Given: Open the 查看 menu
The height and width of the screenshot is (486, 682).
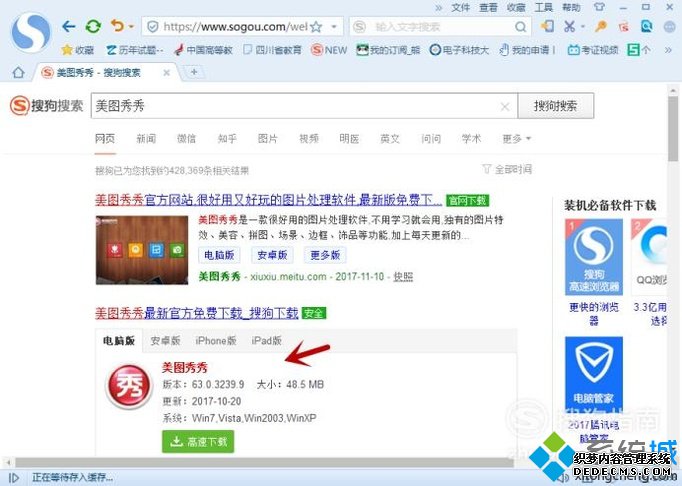Looking at the screenshot, I should click(x=488, y=7).
